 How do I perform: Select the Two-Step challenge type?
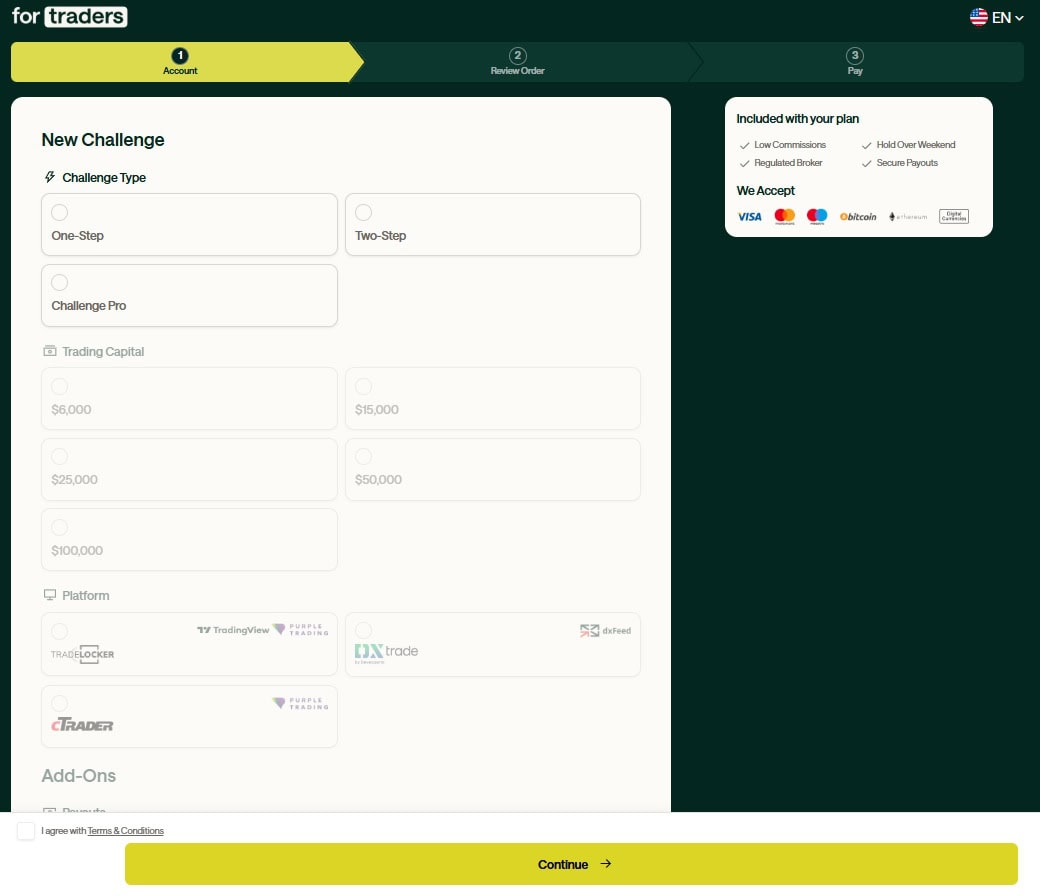[492, 224]
